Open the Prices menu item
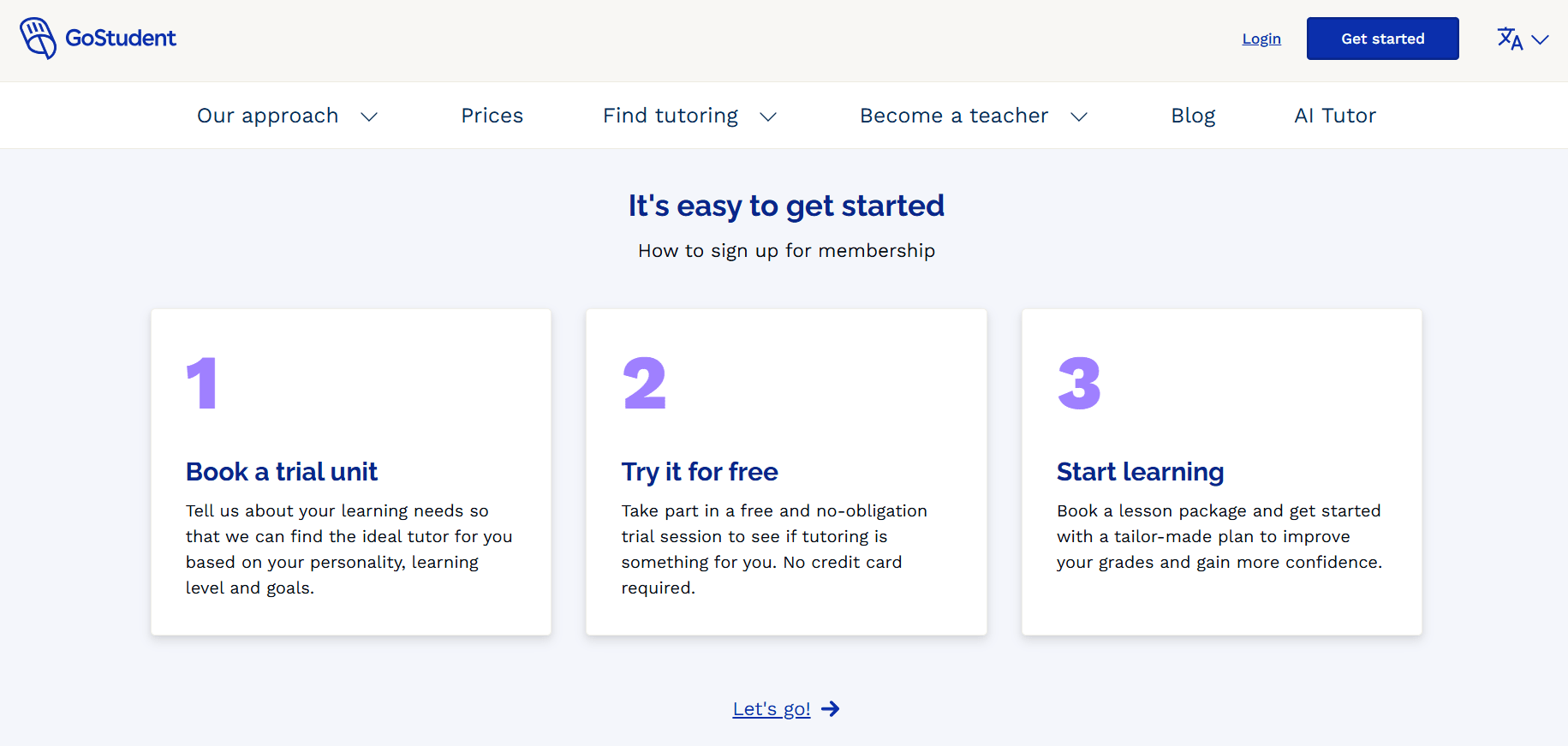This screenshot has width=1568, height=746. click(x=492, y=116)
